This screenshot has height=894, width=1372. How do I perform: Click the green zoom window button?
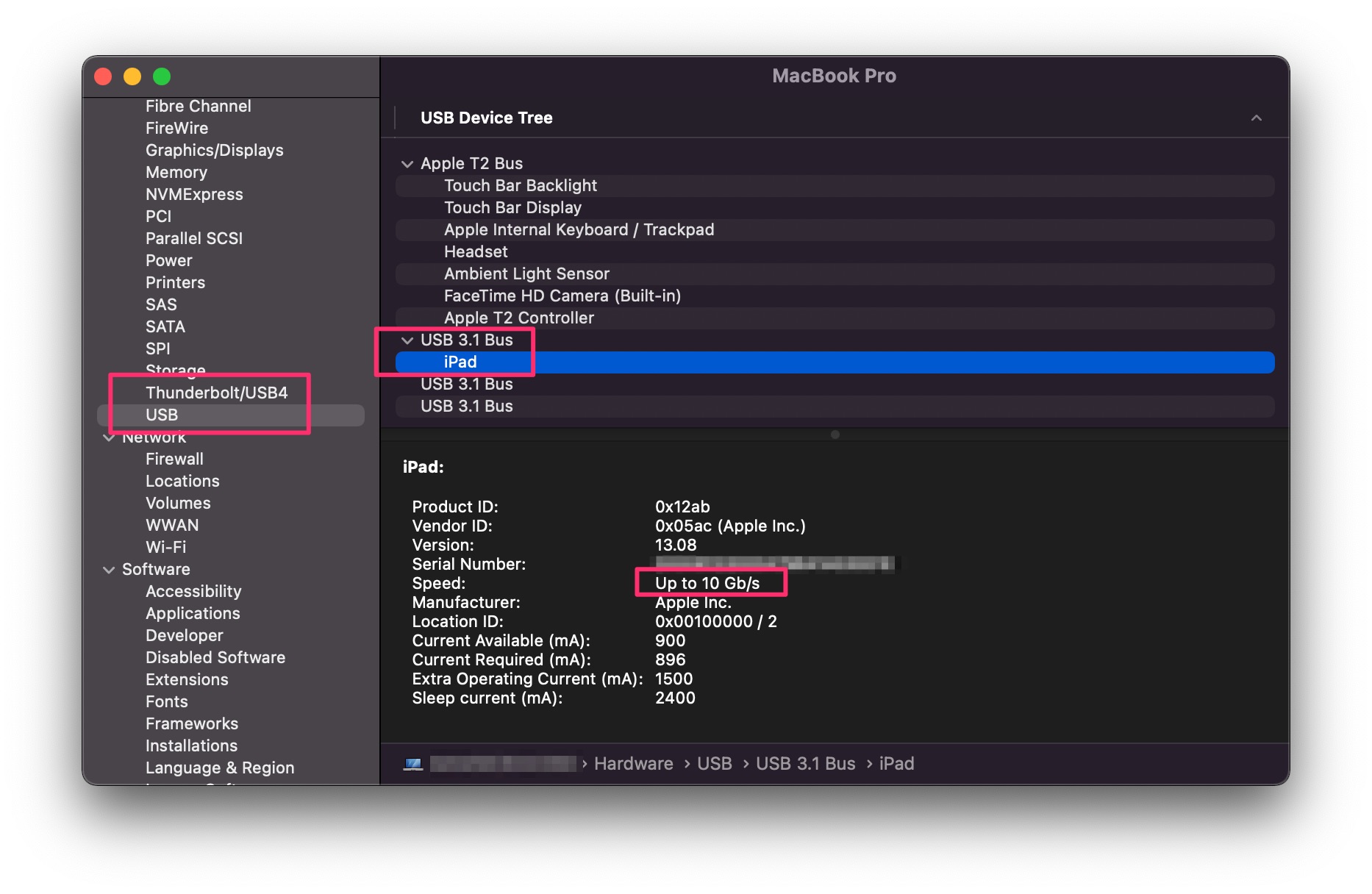click(x=162, y=76)
